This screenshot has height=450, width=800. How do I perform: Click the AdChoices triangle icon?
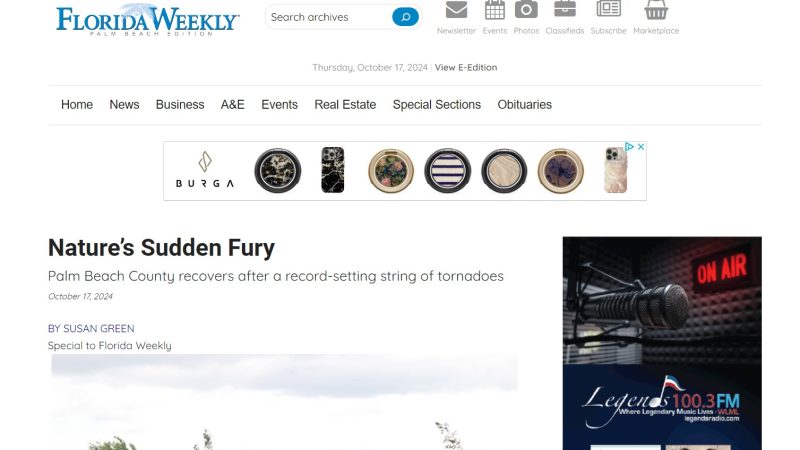(x=629, y=147)
